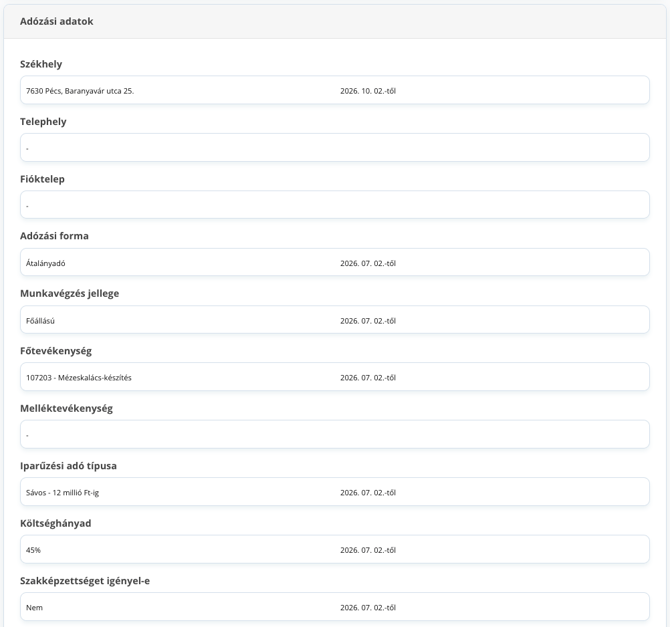Click the Nem value
Image resolution: width=670 pixels, height=627 pixels.
34,608
